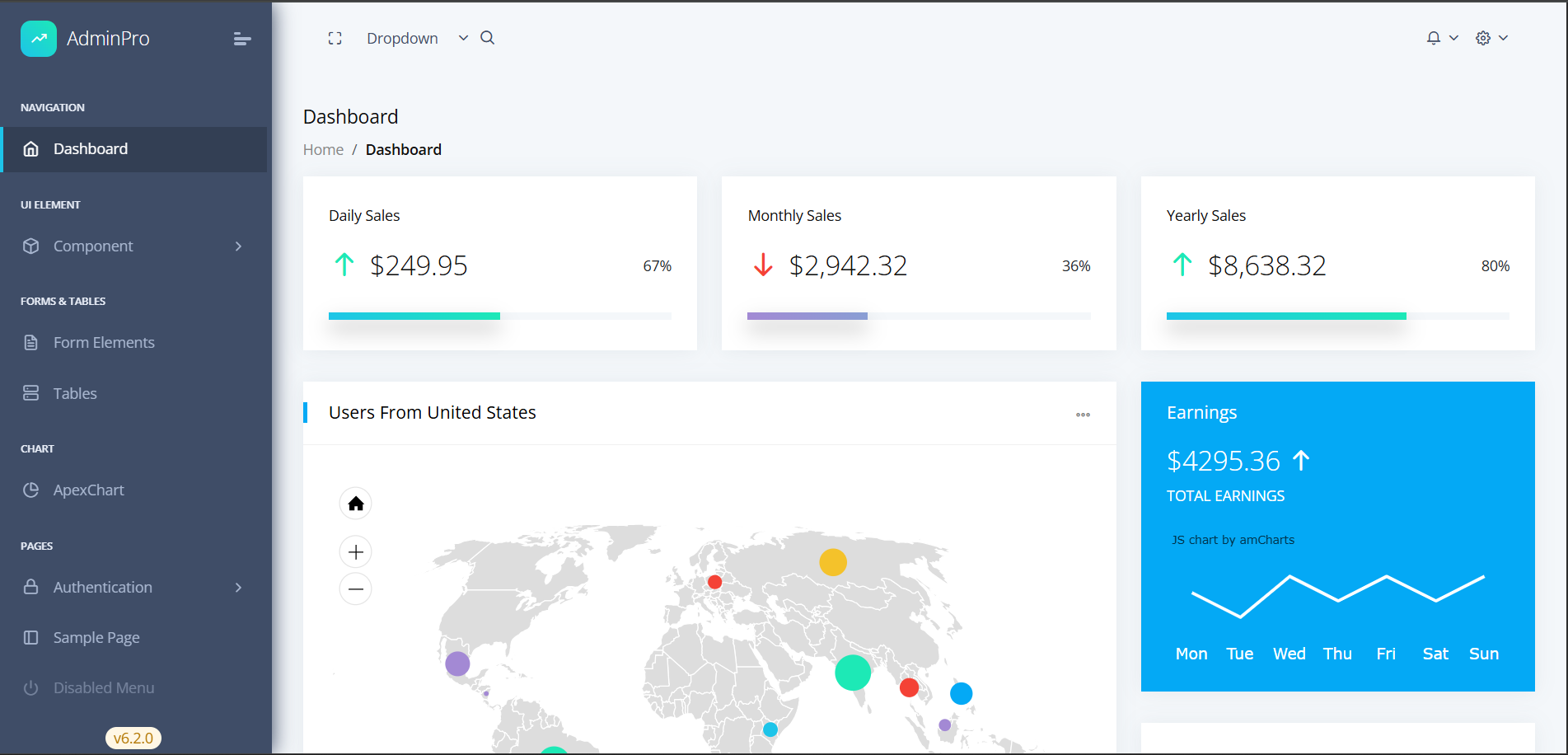Click the Disabled Menu power icon

(x=31, y=687)
